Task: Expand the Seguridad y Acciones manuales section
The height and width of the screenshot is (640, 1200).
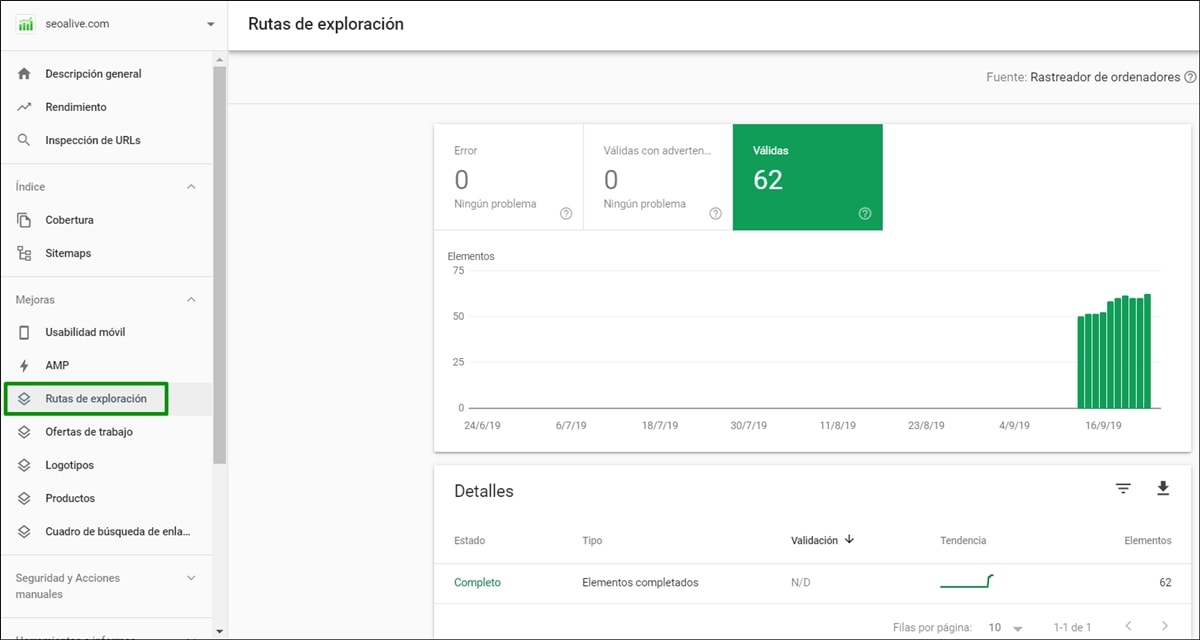Action: pos(191,577)
